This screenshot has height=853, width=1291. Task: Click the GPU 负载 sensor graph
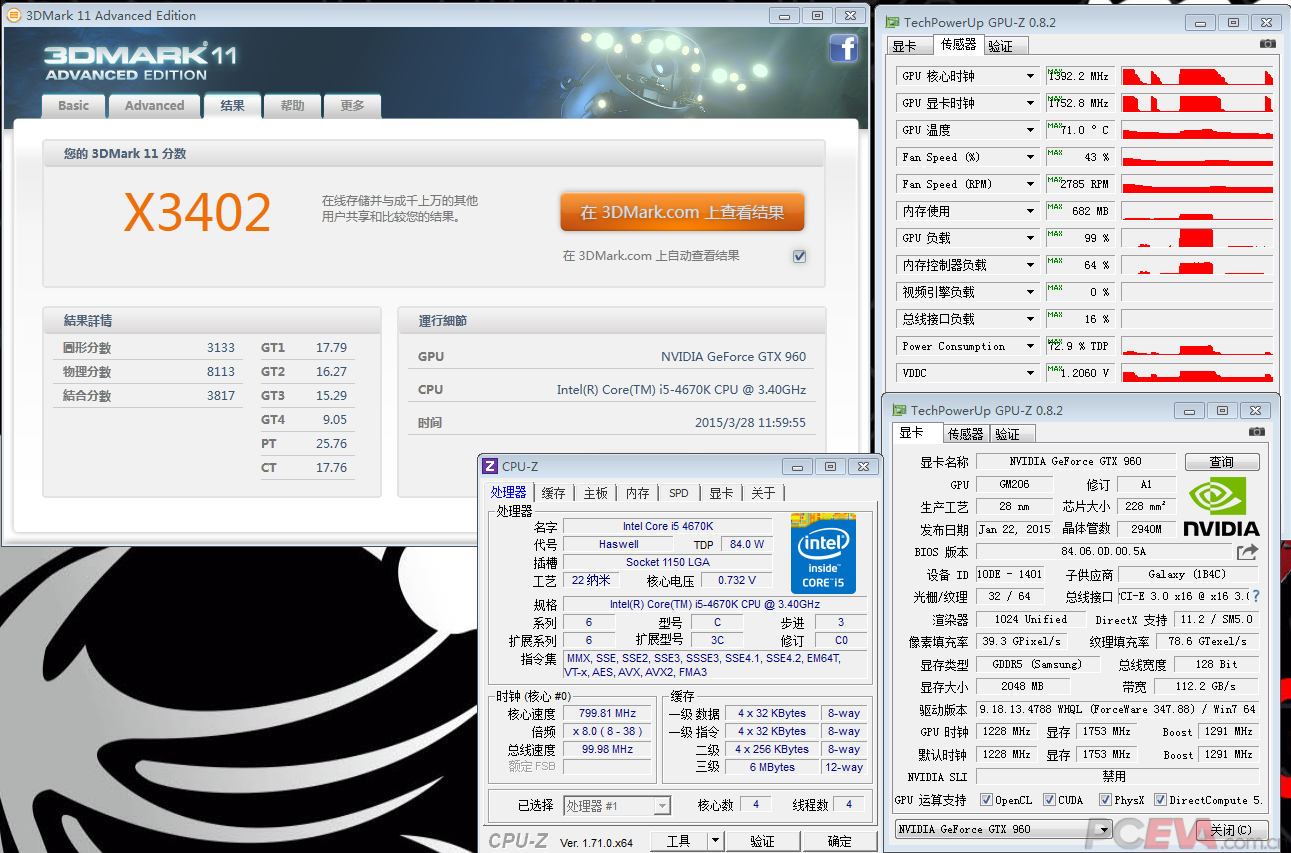pos(1197,238)
